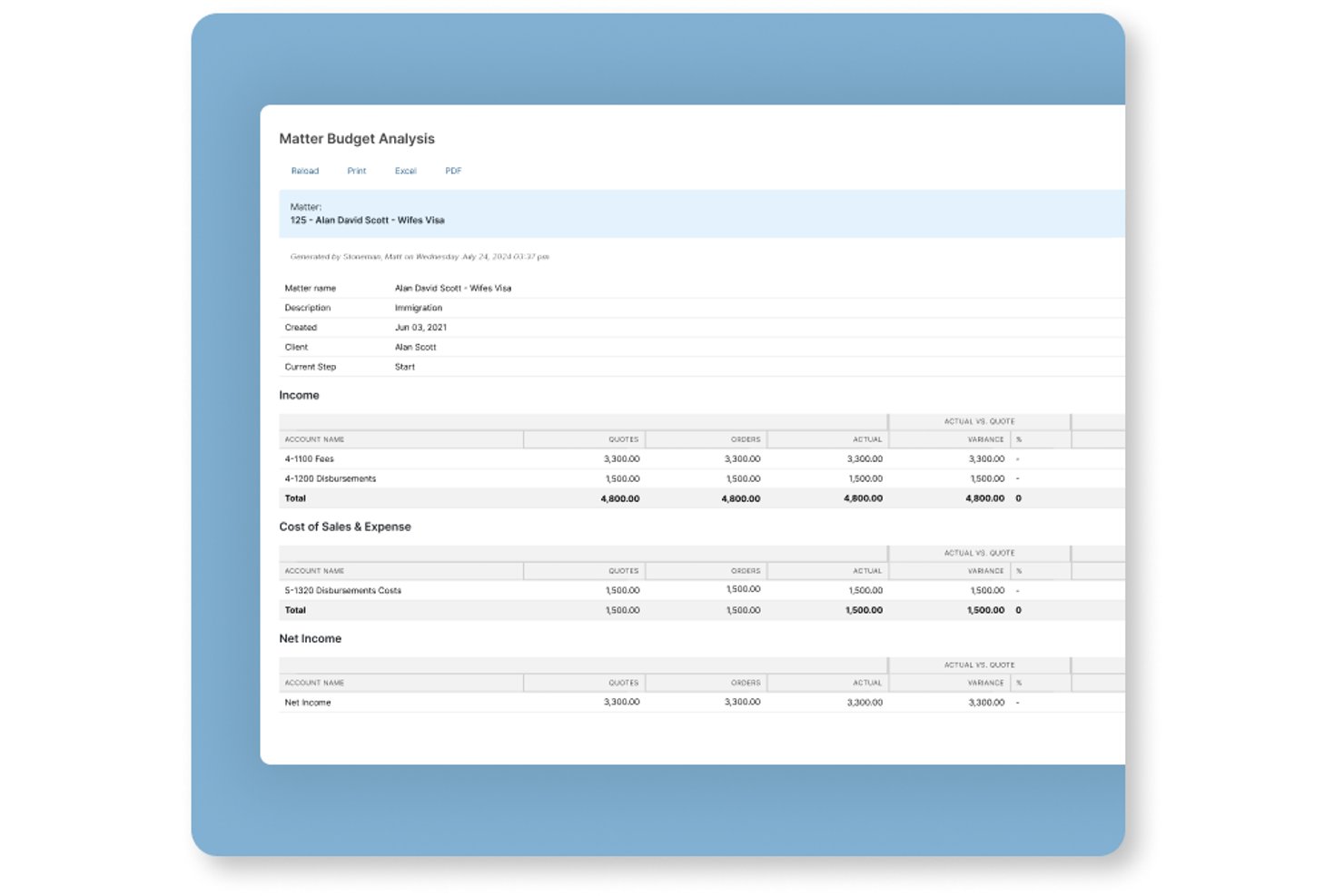
Task: Click the Net Income table 'VARIANCE' column header
Action: click(986, 683)
